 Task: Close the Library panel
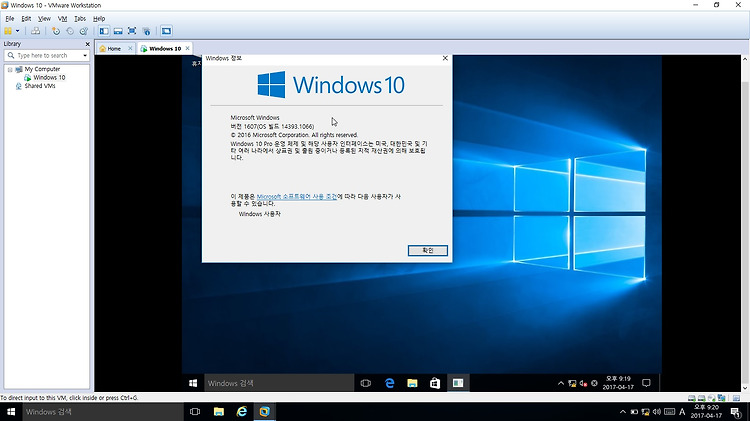[x=87, y=44]
